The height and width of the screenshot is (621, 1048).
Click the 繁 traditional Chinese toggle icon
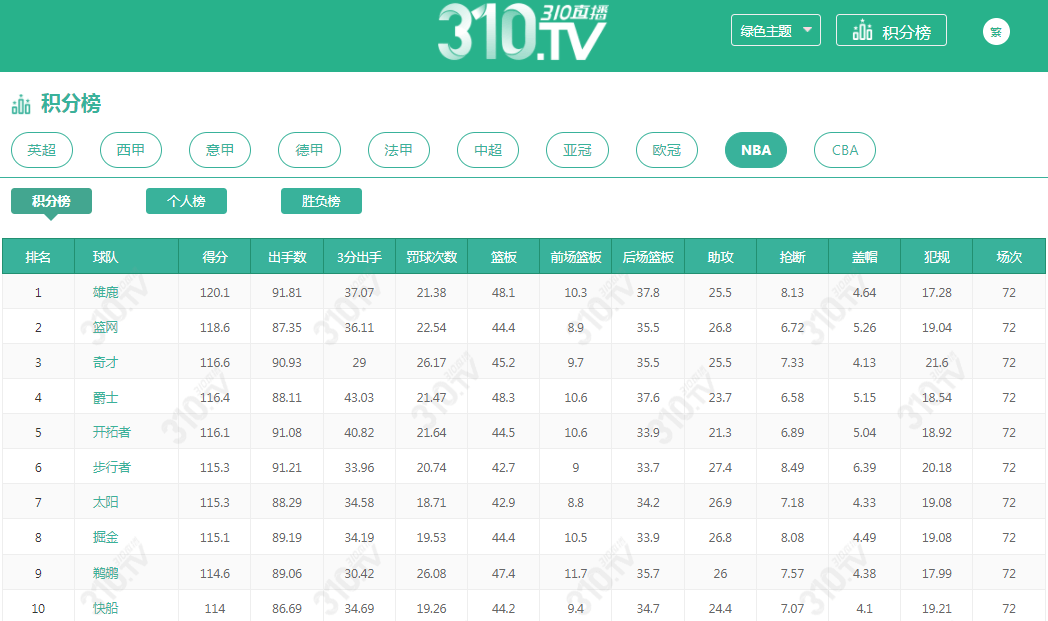coord(996,31)
